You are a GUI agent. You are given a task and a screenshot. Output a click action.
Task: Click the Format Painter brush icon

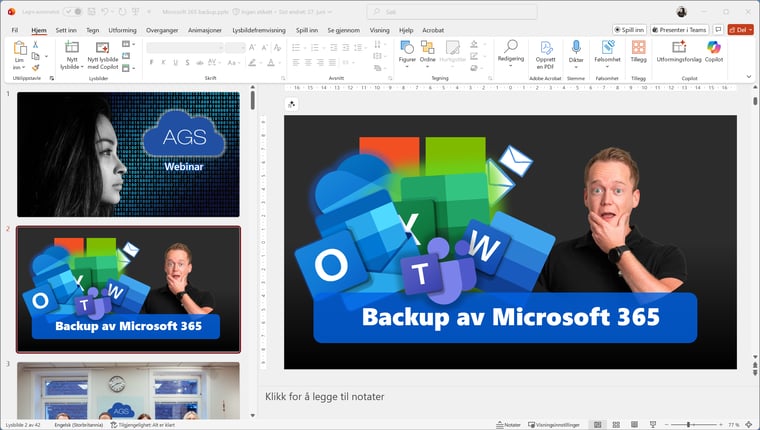point(35,68)
